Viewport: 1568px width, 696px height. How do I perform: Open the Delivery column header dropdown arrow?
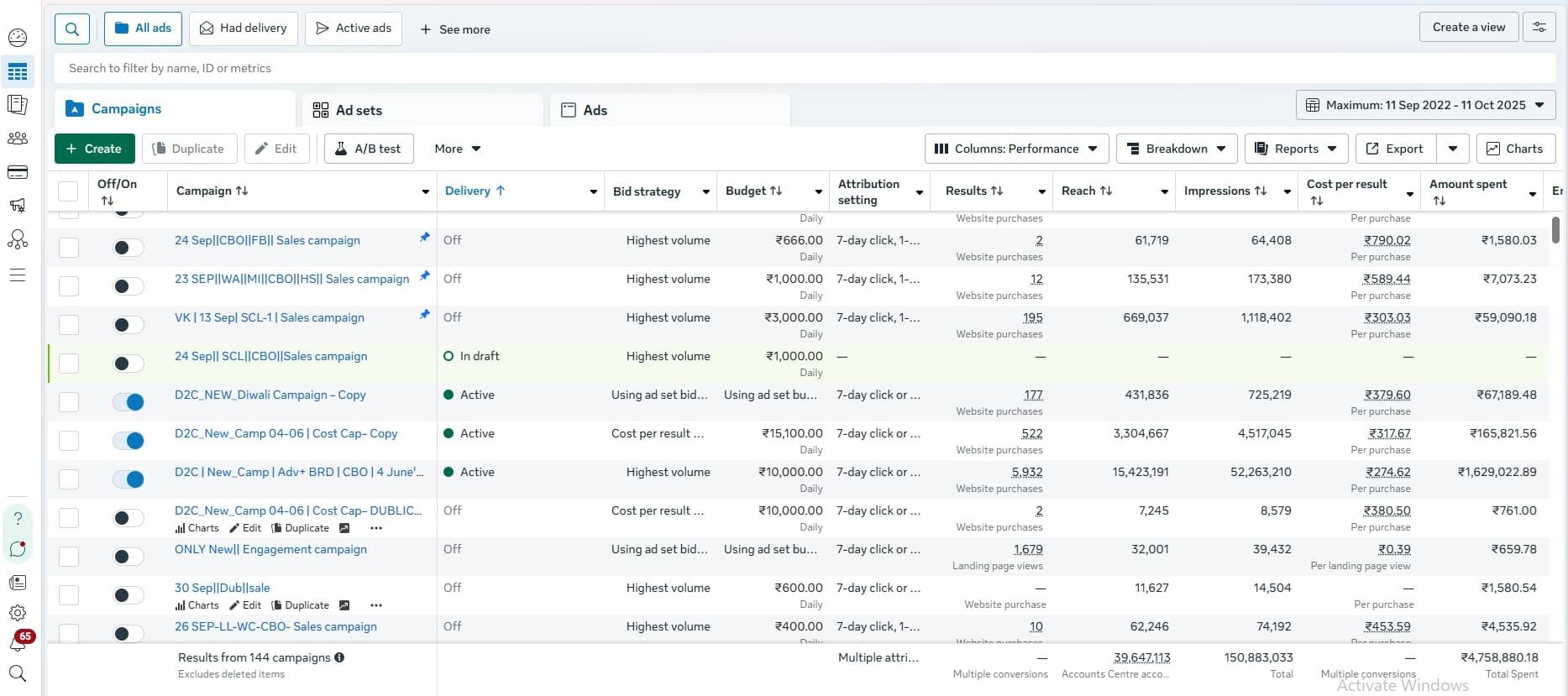pos(593,192)
